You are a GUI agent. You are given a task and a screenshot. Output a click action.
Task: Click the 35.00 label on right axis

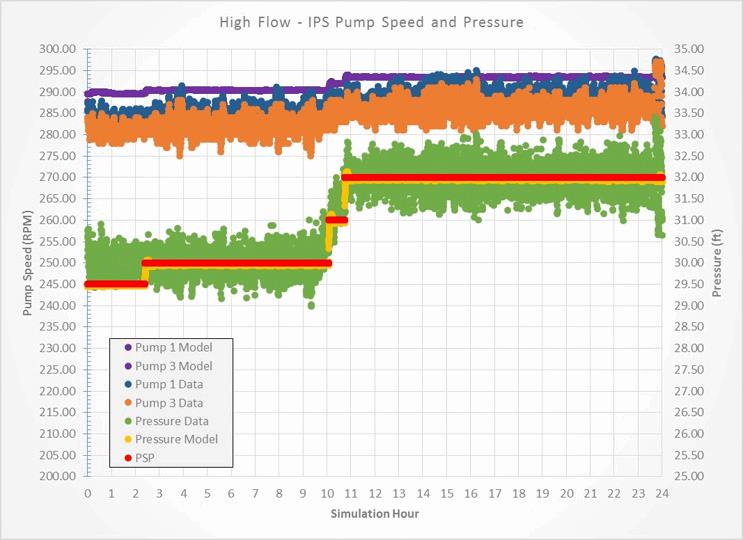[688, 49]
